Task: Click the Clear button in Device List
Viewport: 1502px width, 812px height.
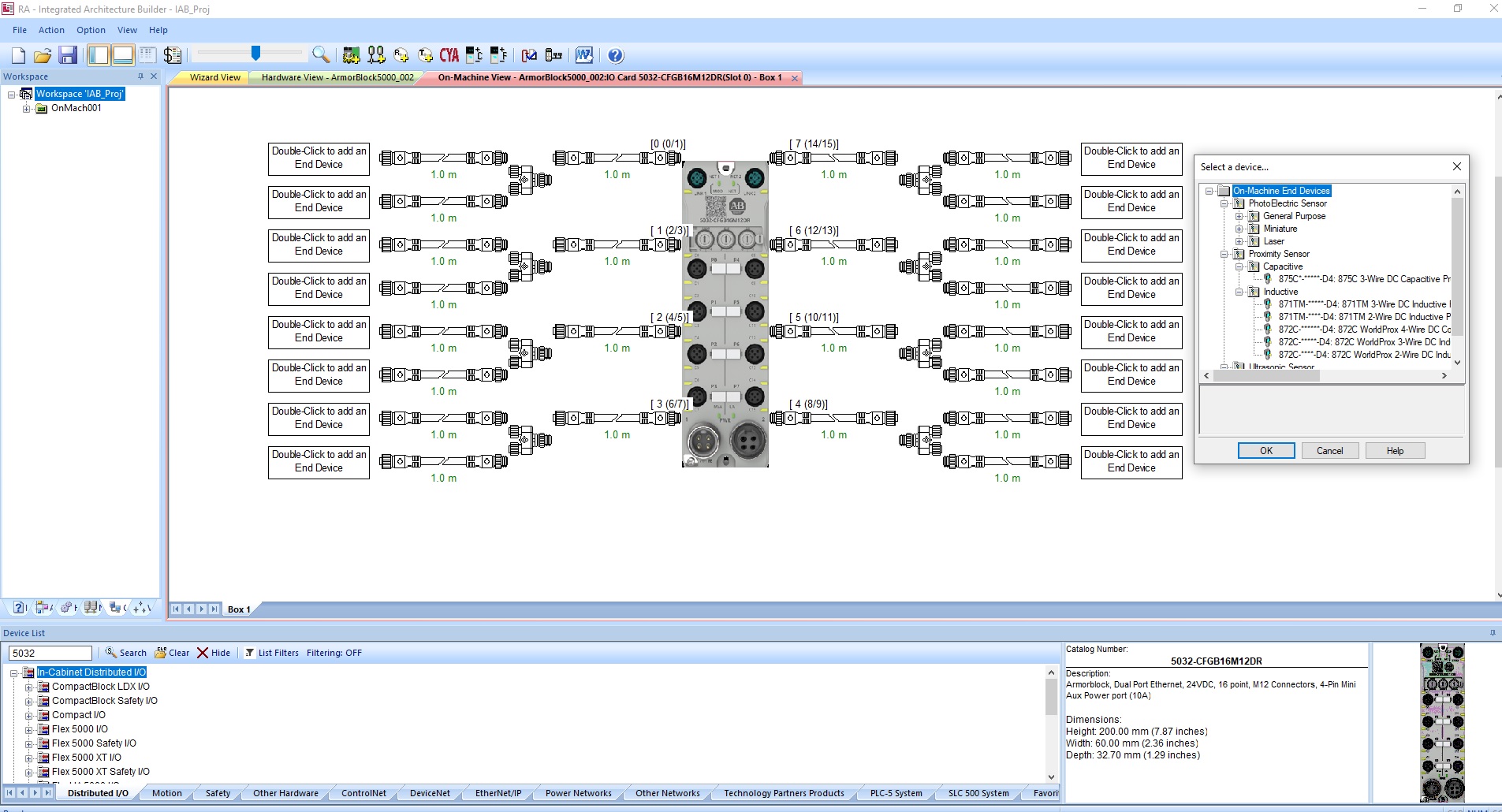Action: [x=172, y=653]
